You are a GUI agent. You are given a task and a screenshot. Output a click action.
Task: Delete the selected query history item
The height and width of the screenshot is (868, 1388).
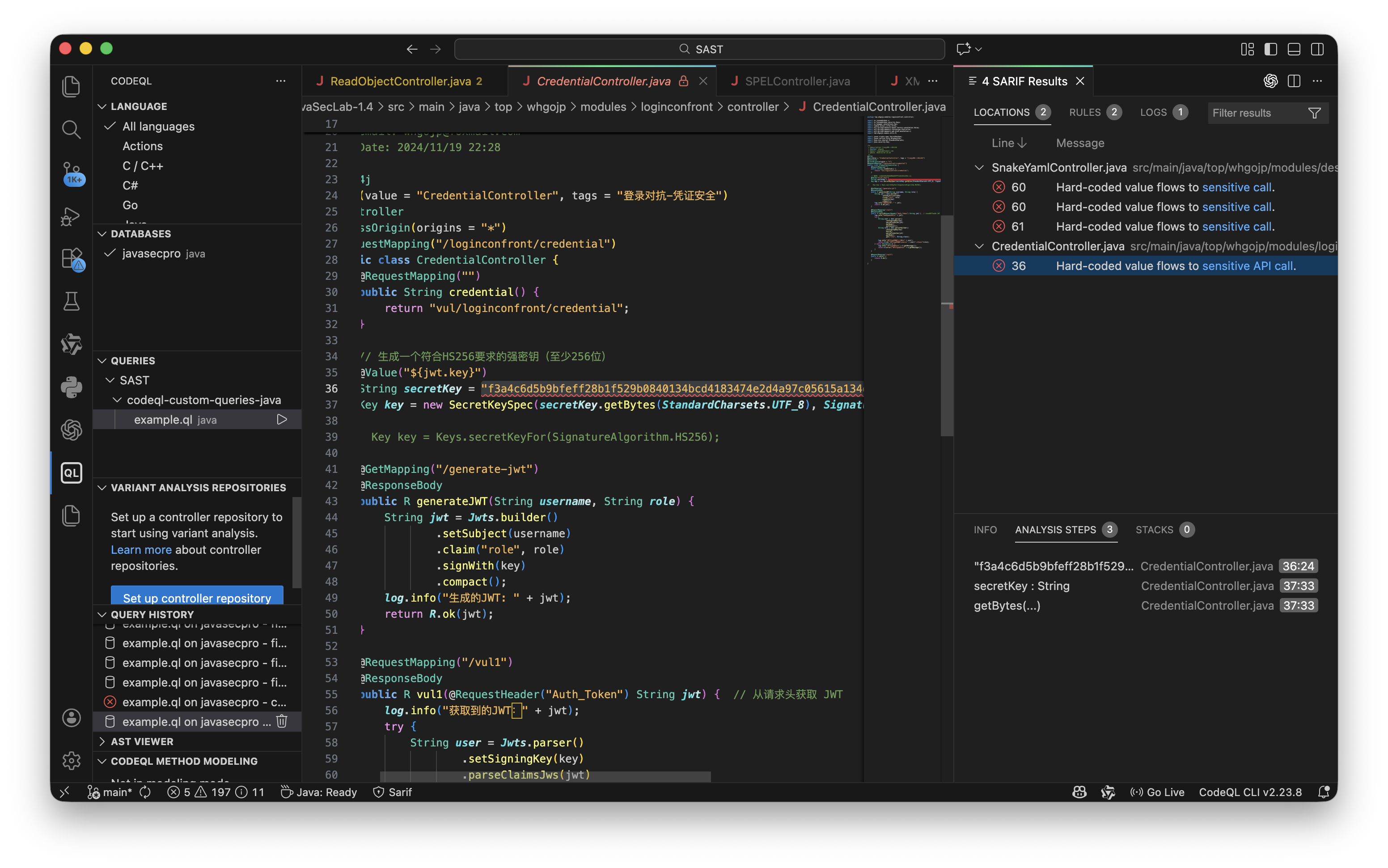(282, 721)
